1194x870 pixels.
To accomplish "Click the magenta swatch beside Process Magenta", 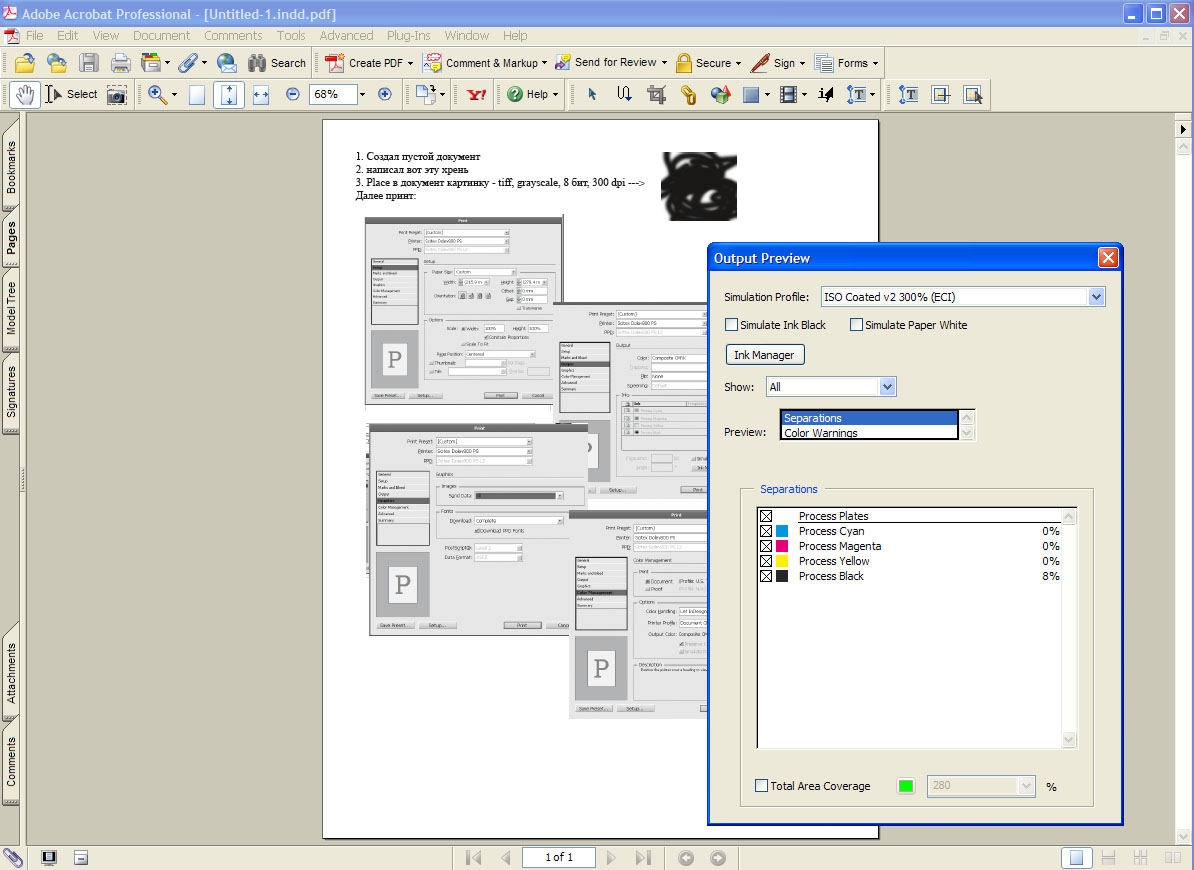I will 782,547.
